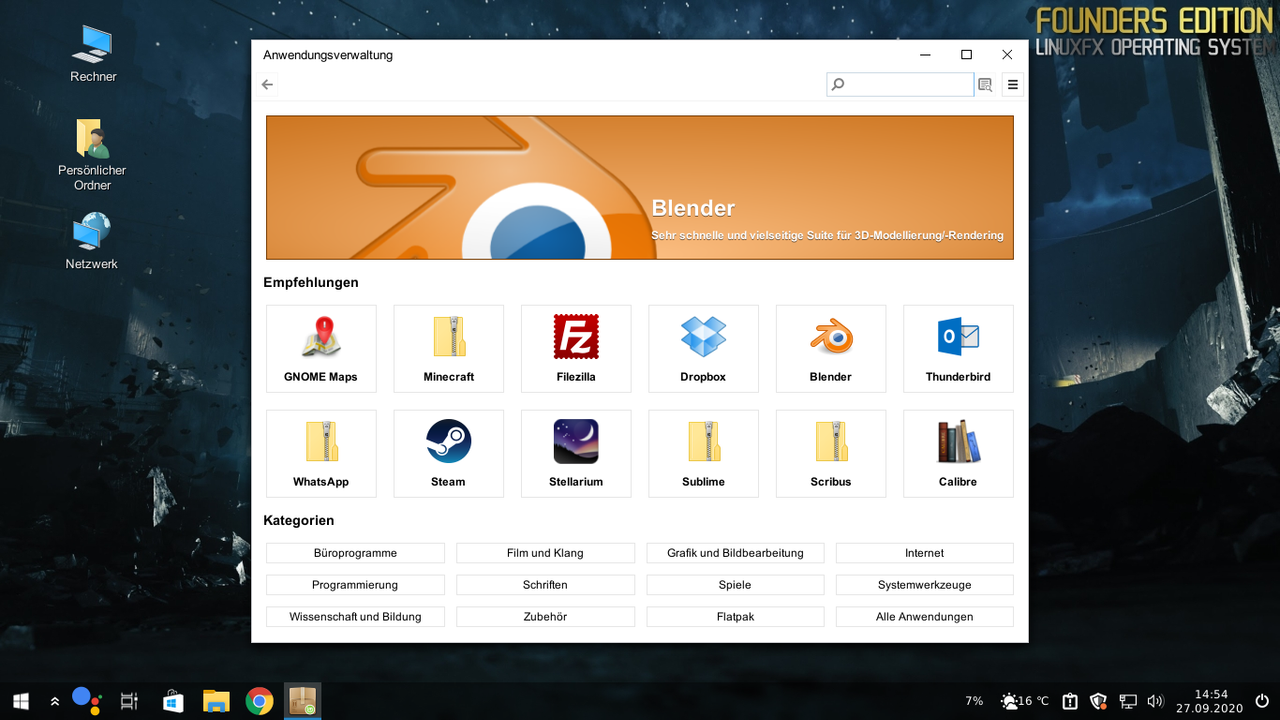Select the Scribus app tile
The image size is (1280, 720).
click(x=831, y=454)
